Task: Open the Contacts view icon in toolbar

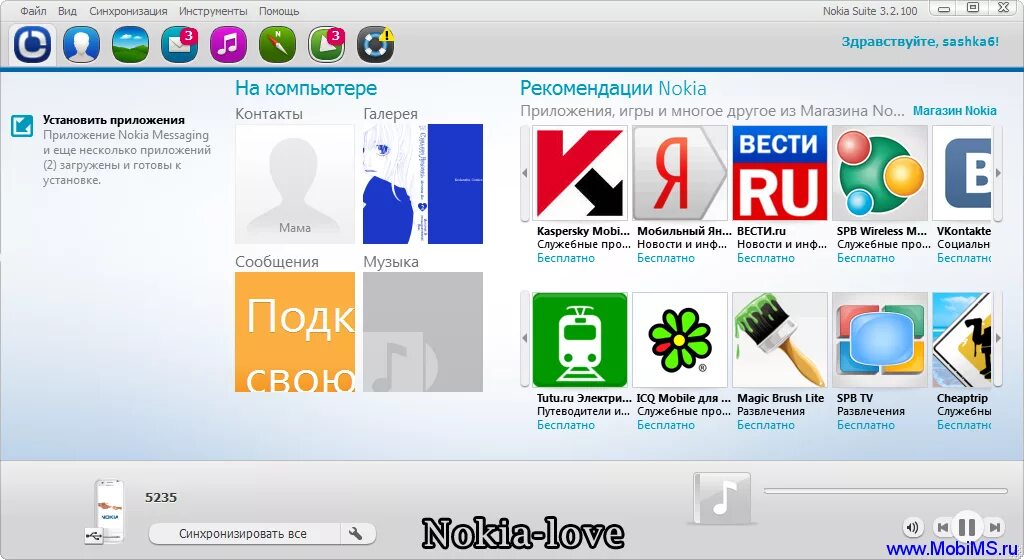Action: 82,44
